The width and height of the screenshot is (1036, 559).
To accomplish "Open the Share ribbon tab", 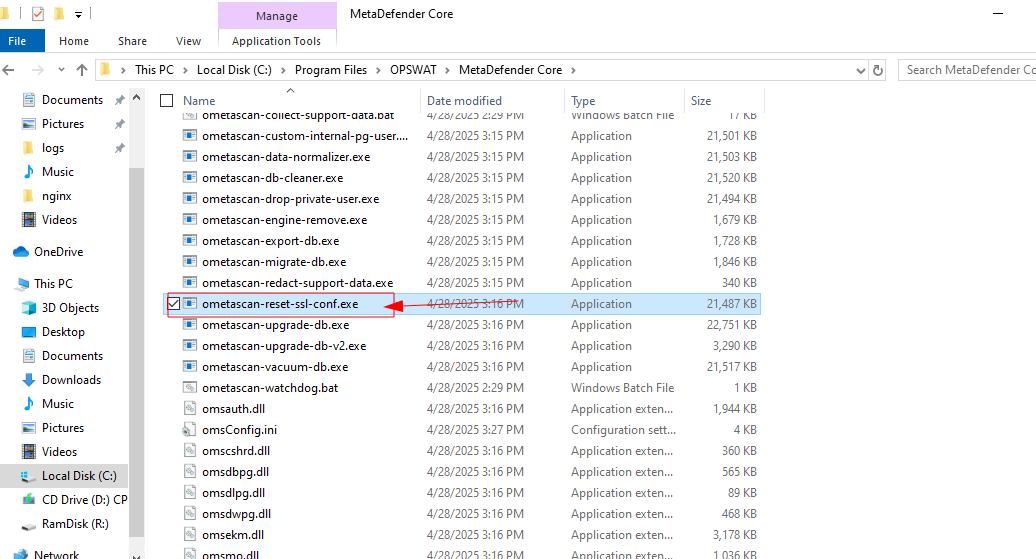I will pyautogui.click(x=132, y=41).
